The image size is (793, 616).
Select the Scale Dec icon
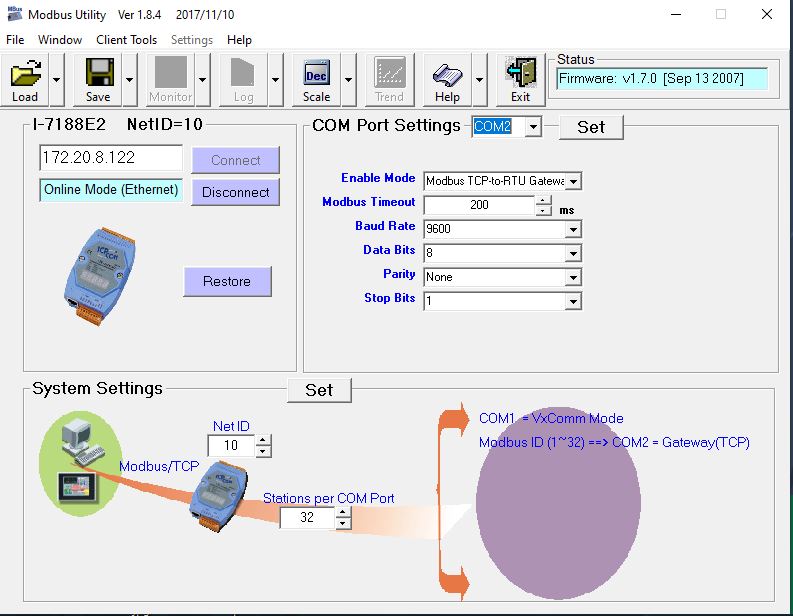(316, 74)
